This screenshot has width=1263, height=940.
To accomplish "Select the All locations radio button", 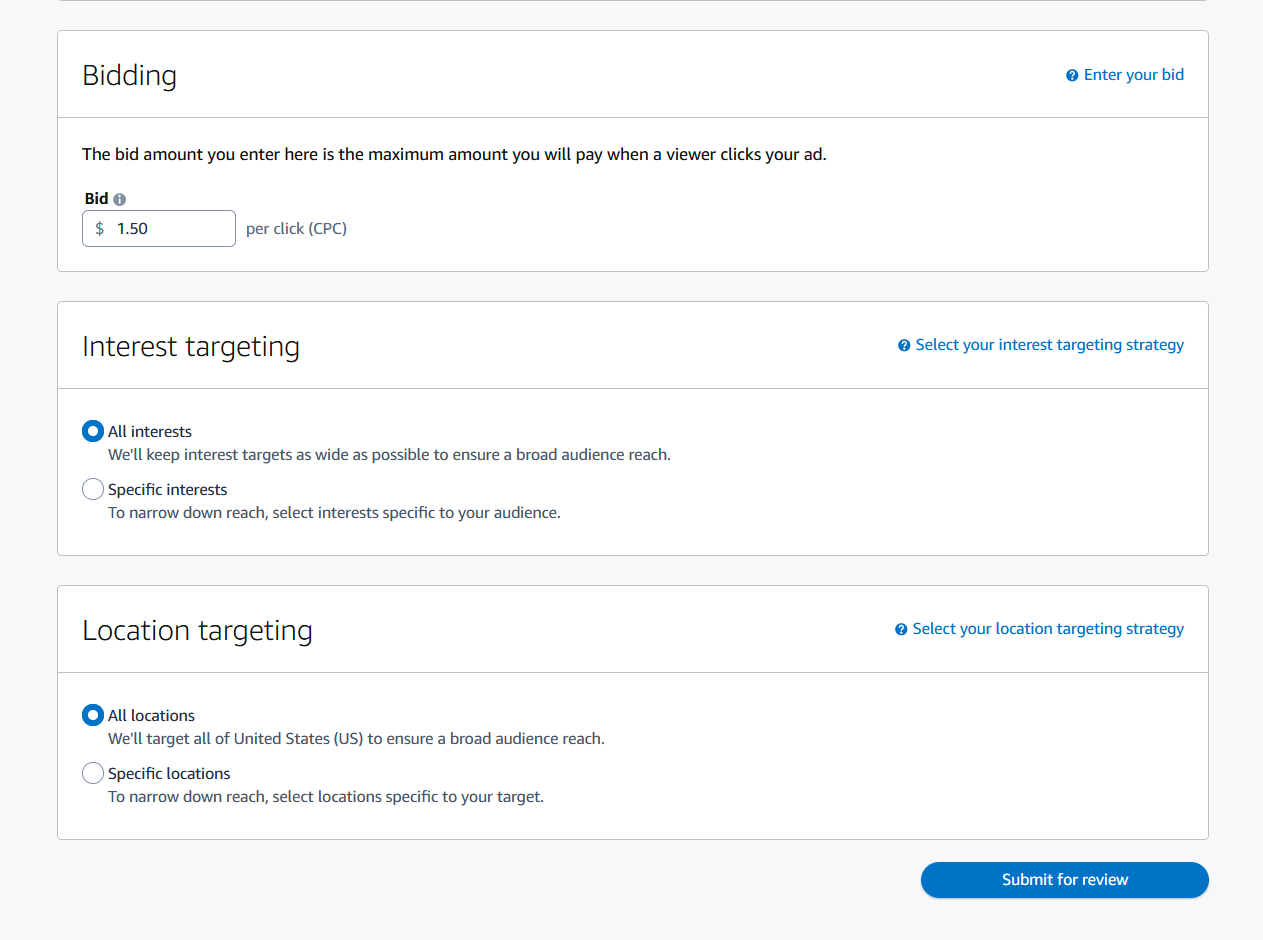I will click(x=92, y=715).
